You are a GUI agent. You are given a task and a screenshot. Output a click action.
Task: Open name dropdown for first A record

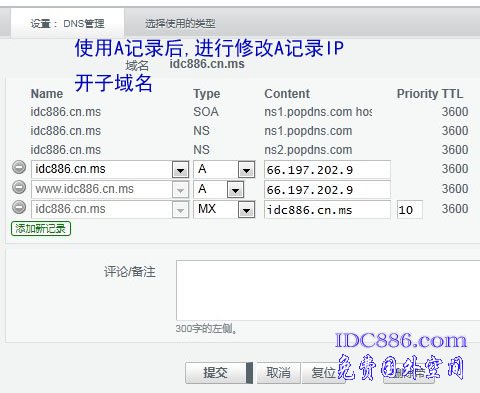tap(180, 170)
